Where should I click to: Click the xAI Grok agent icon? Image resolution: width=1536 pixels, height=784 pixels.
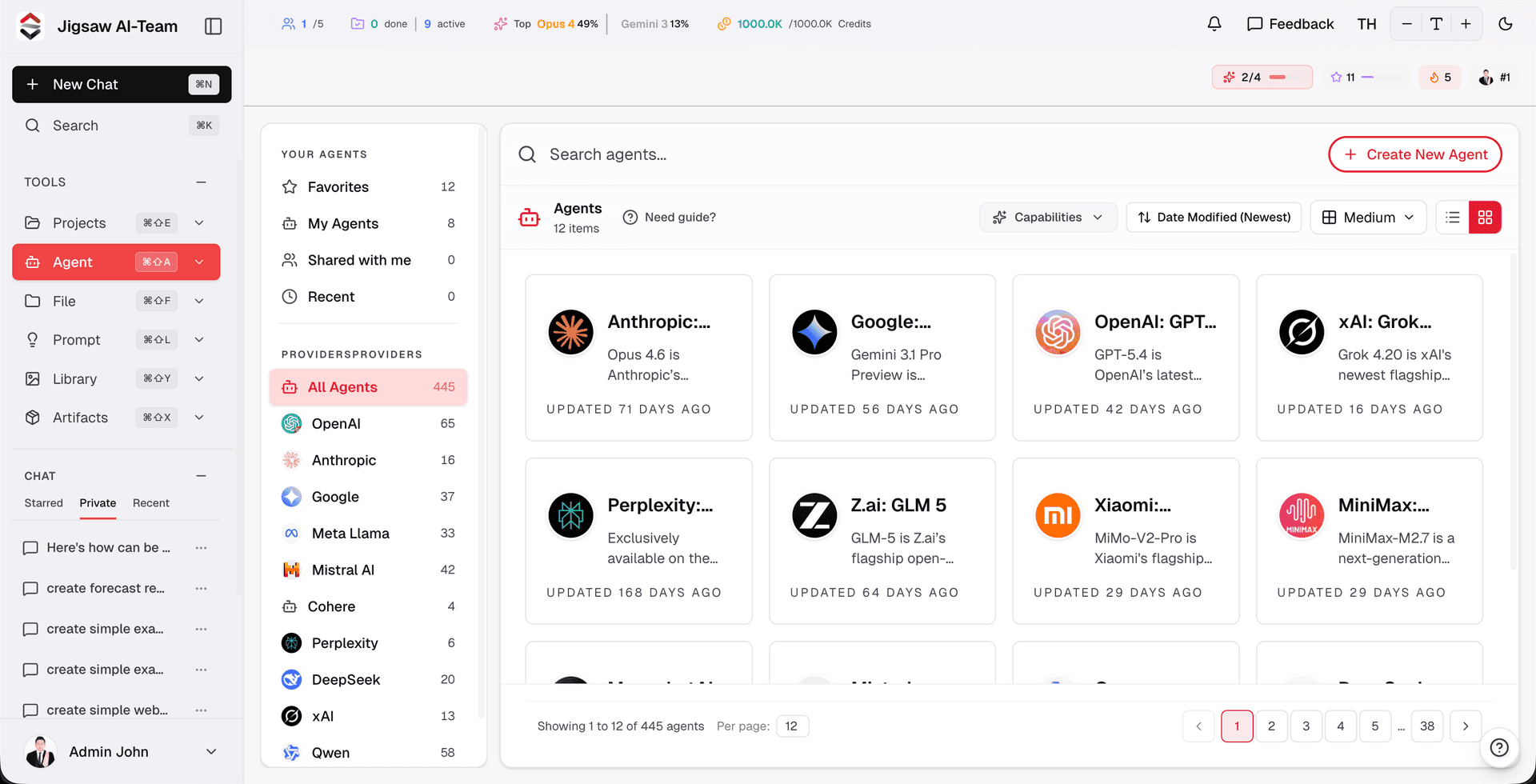1302,332
